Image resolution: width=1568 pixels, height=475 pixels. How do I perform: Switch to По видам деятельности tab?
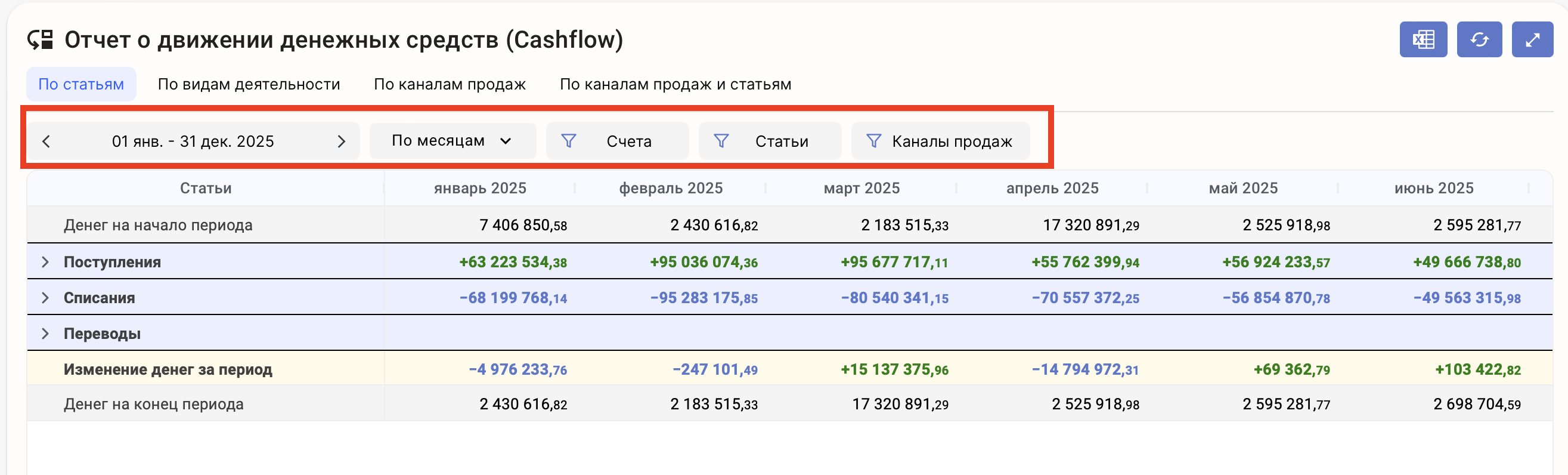[249, 85]
